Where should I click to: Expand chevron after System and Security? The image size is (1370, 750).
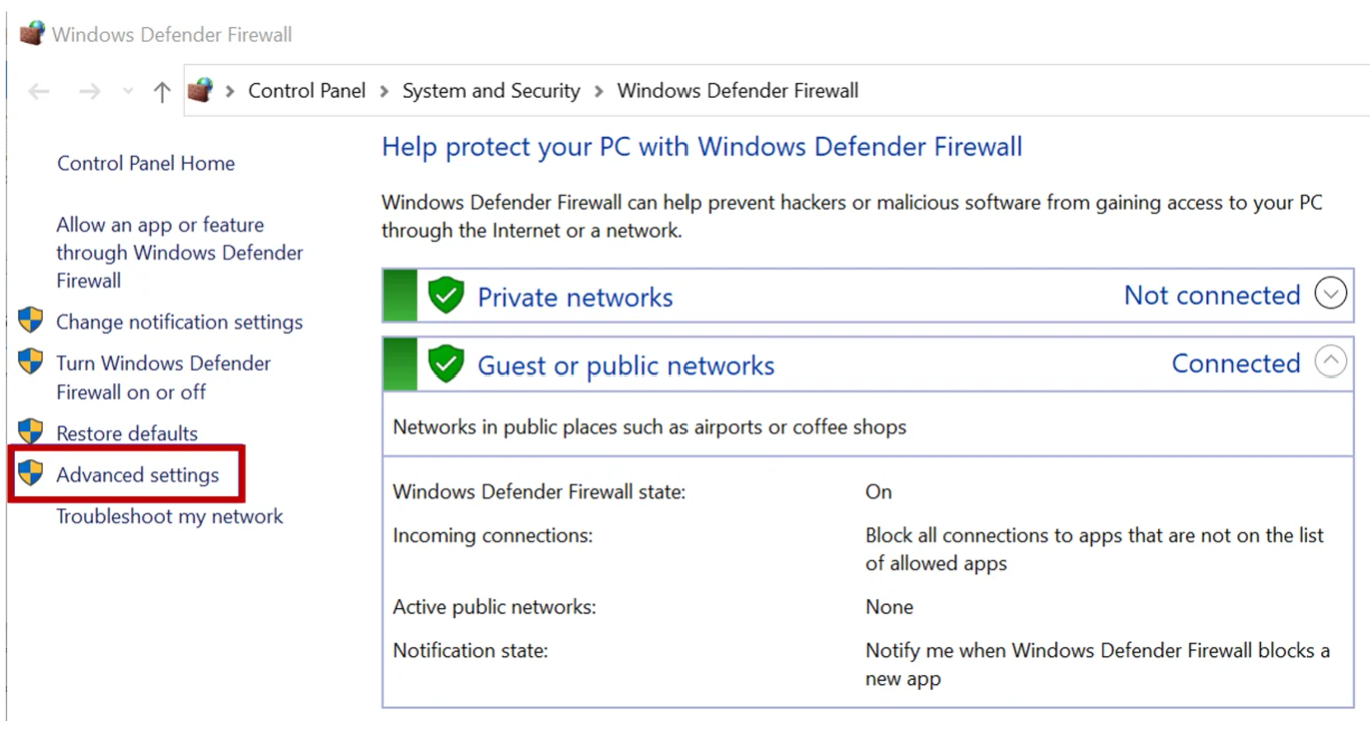click(x=599, y=91)
